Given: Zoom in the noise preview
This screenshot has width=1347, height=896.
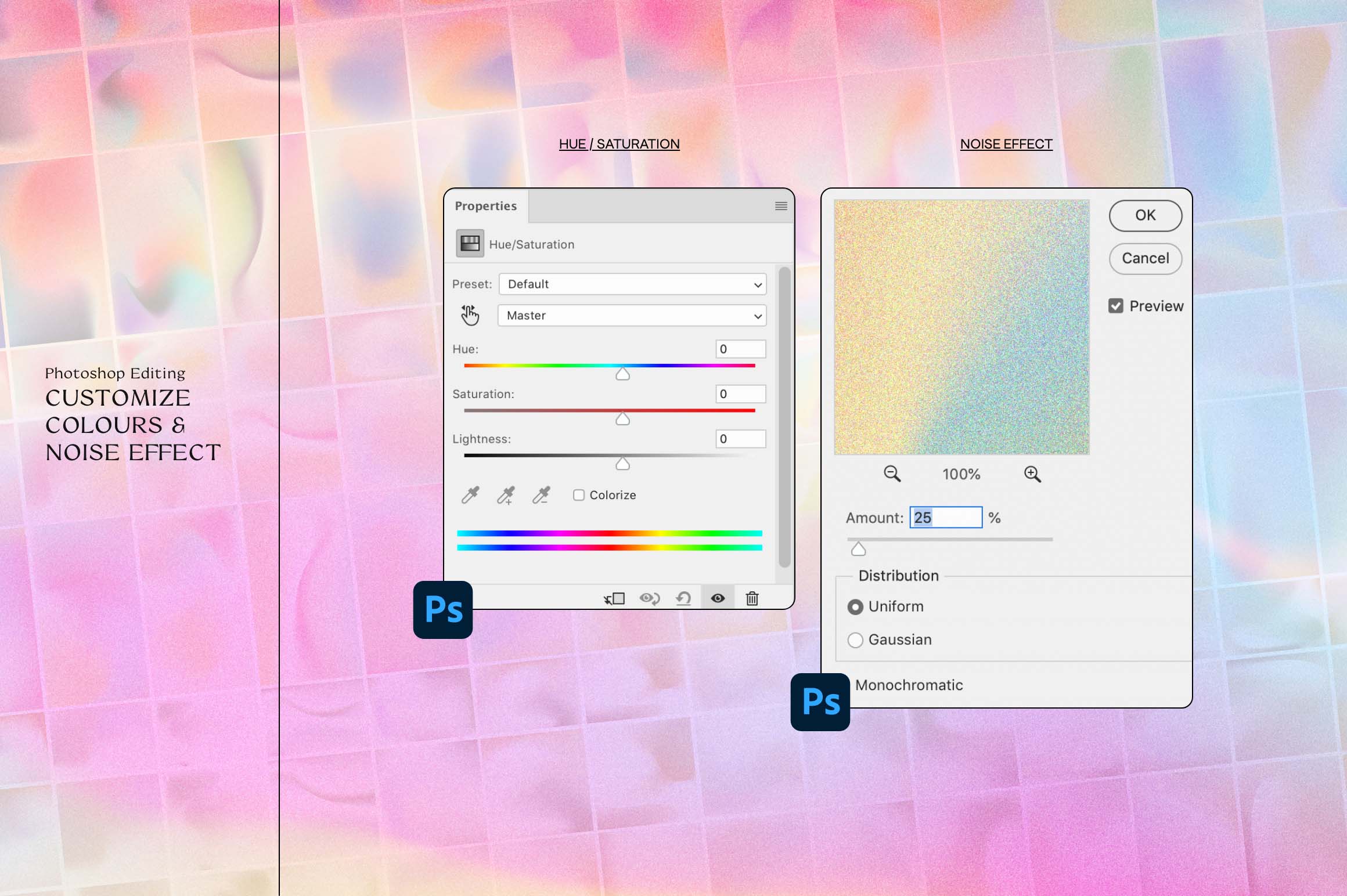Looking at the screenshot, I should click(x=1033, y=474).
